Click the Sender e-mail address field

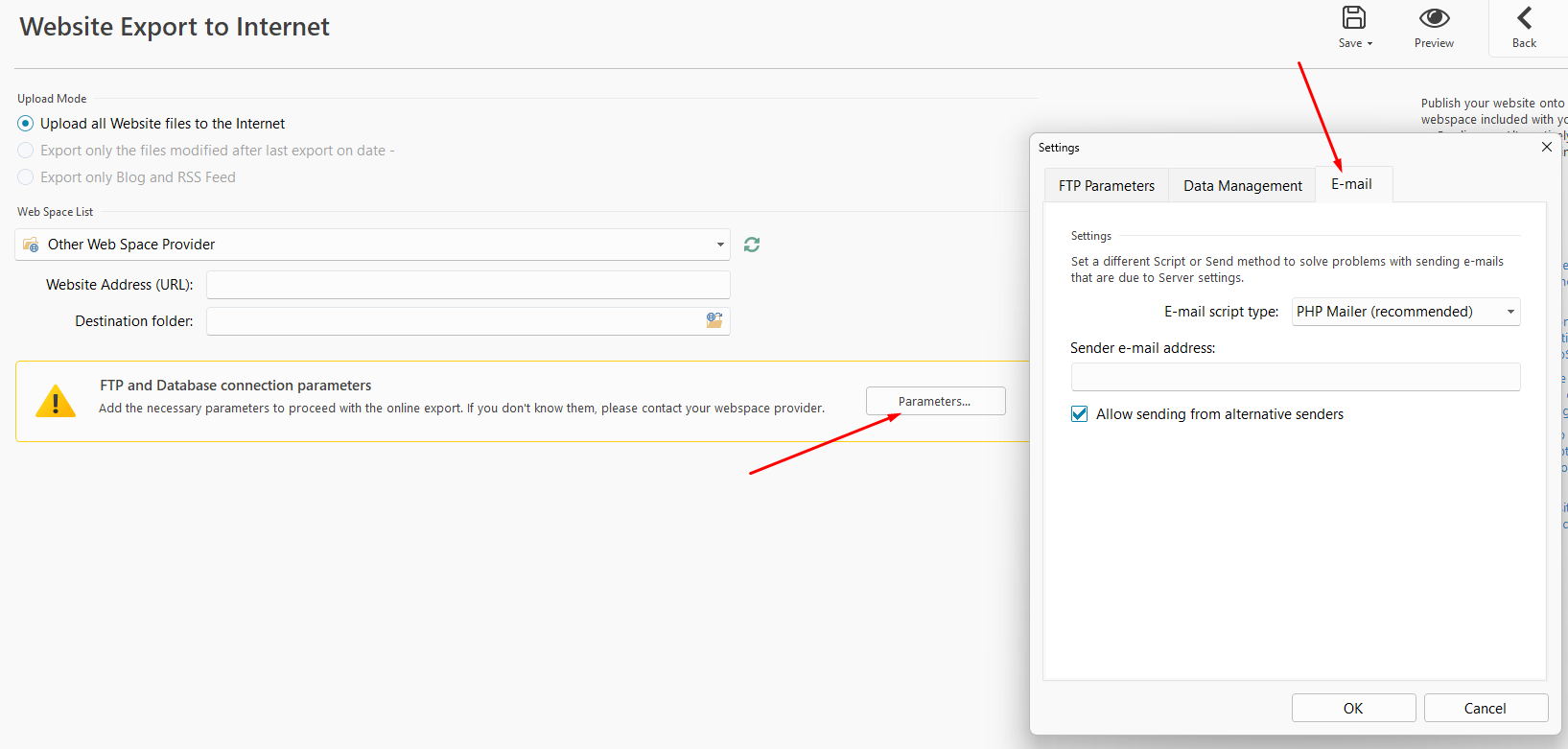1295,377
